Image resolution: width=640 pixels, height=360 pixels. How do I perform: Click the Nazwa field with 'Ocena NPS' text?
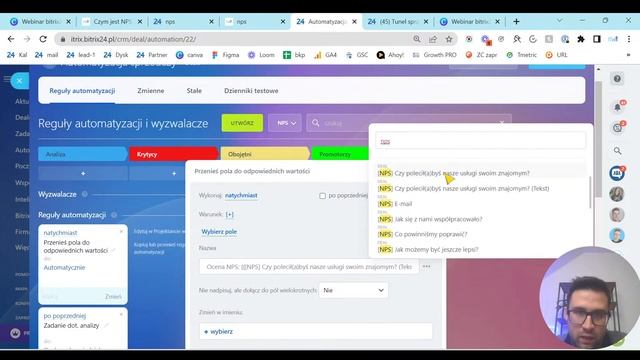pyautogui.click(x=309, y=267)
